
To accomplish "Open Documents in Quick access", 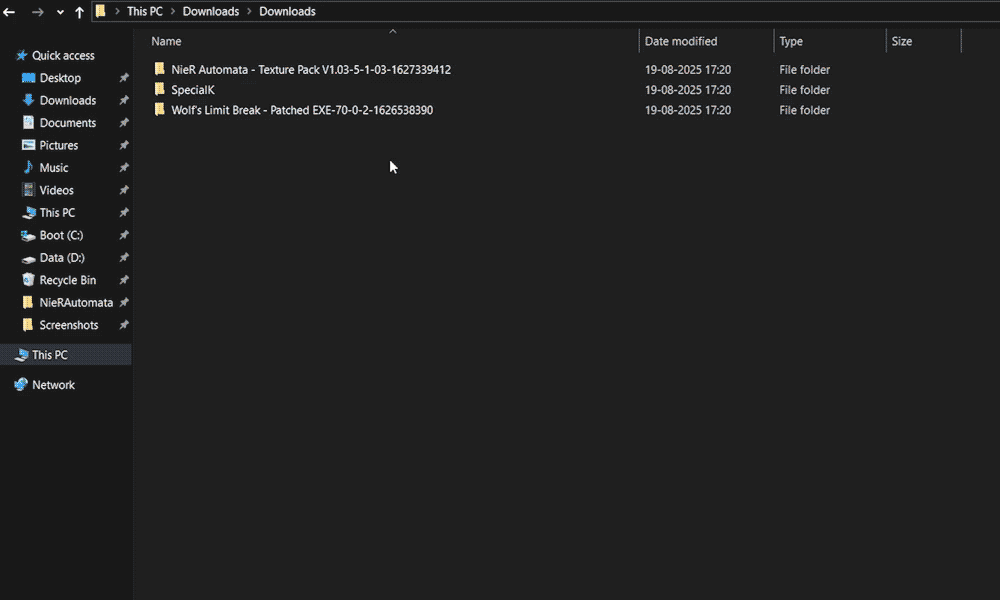I will (x=68, y=122).
